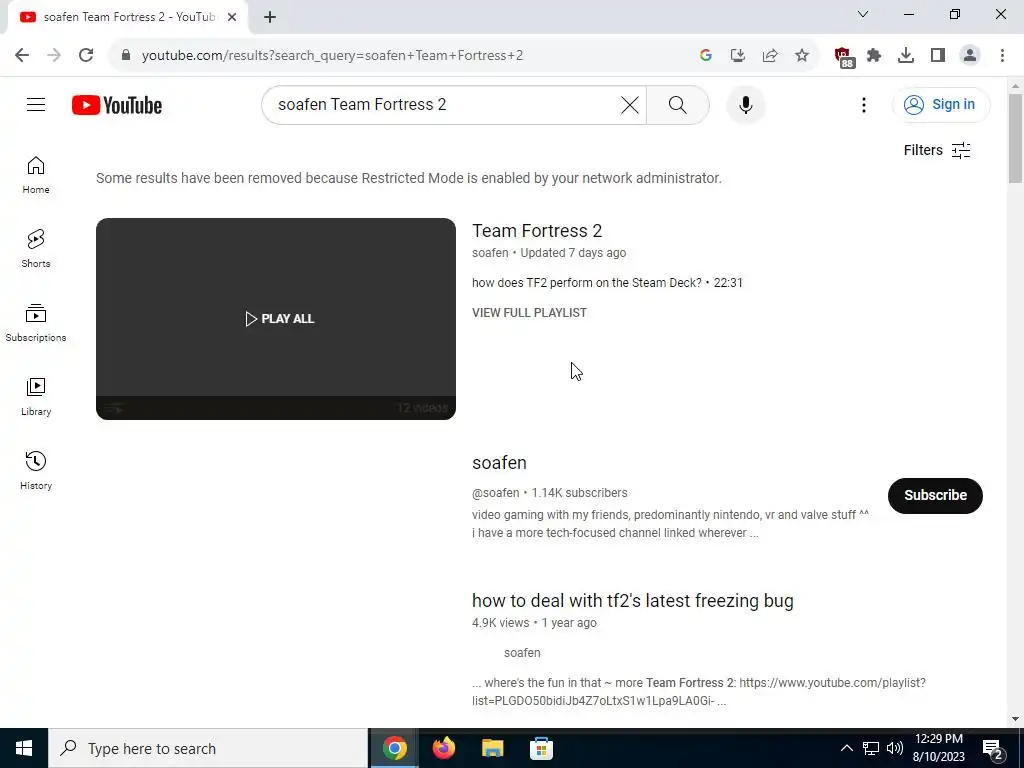The width and height of the screenshot is (1024, 768).
Task: Click soafen uploader under freezing bug video
Action: coord(522,652)
